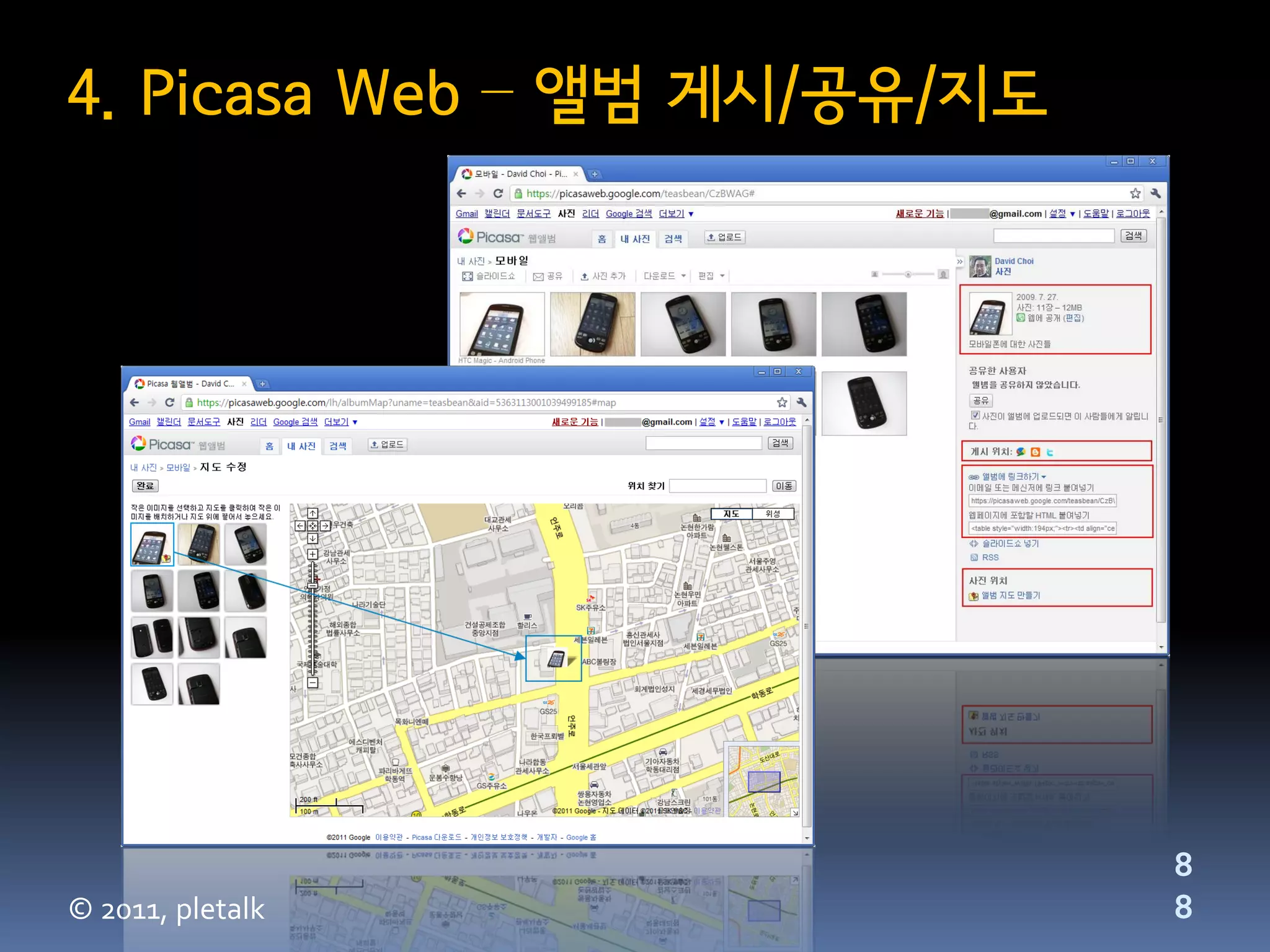
Task: Close the 모바일 - David Choi tab
Action: pos(575,174)
